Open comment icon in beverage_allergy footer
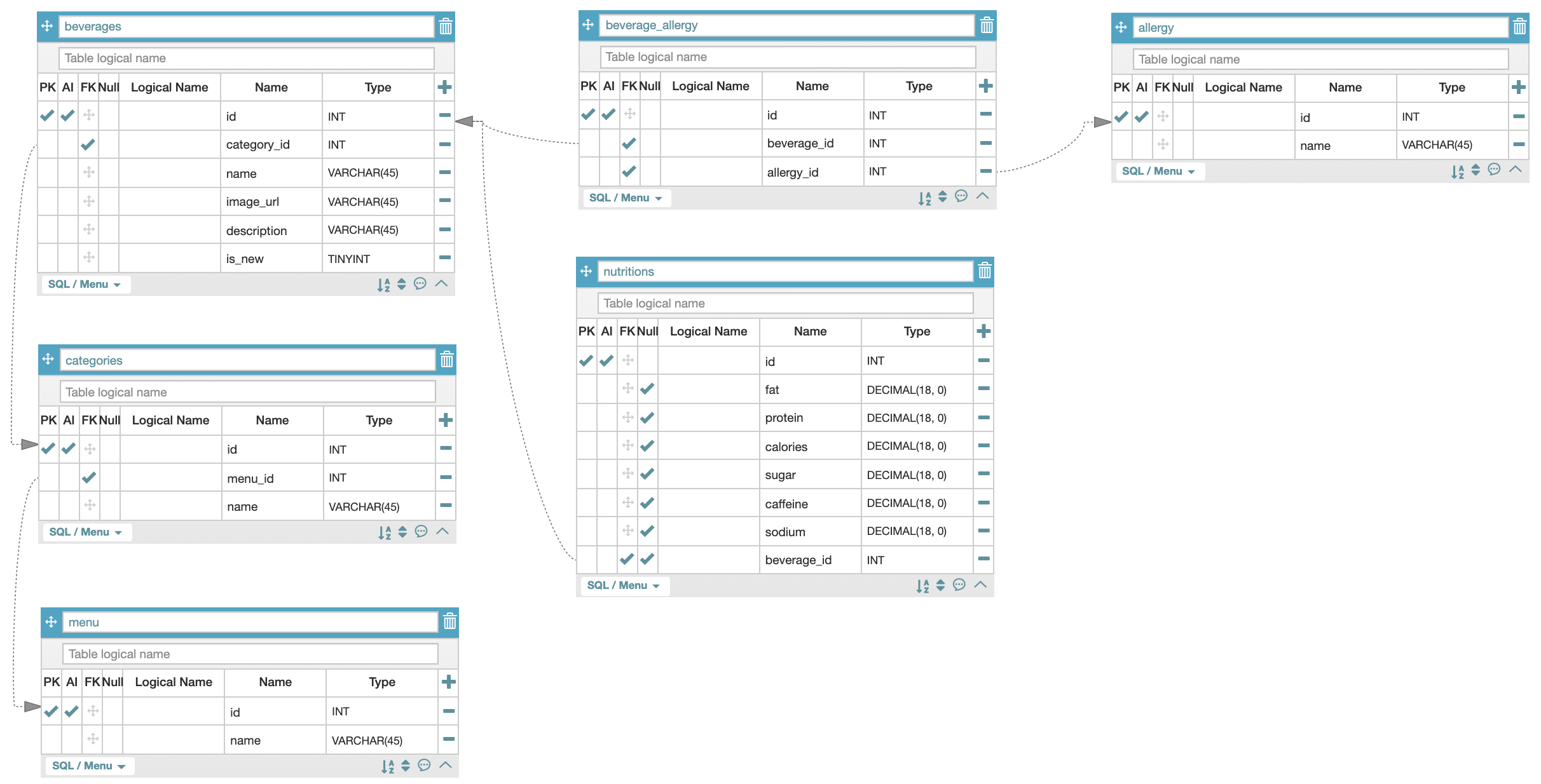 961,196
